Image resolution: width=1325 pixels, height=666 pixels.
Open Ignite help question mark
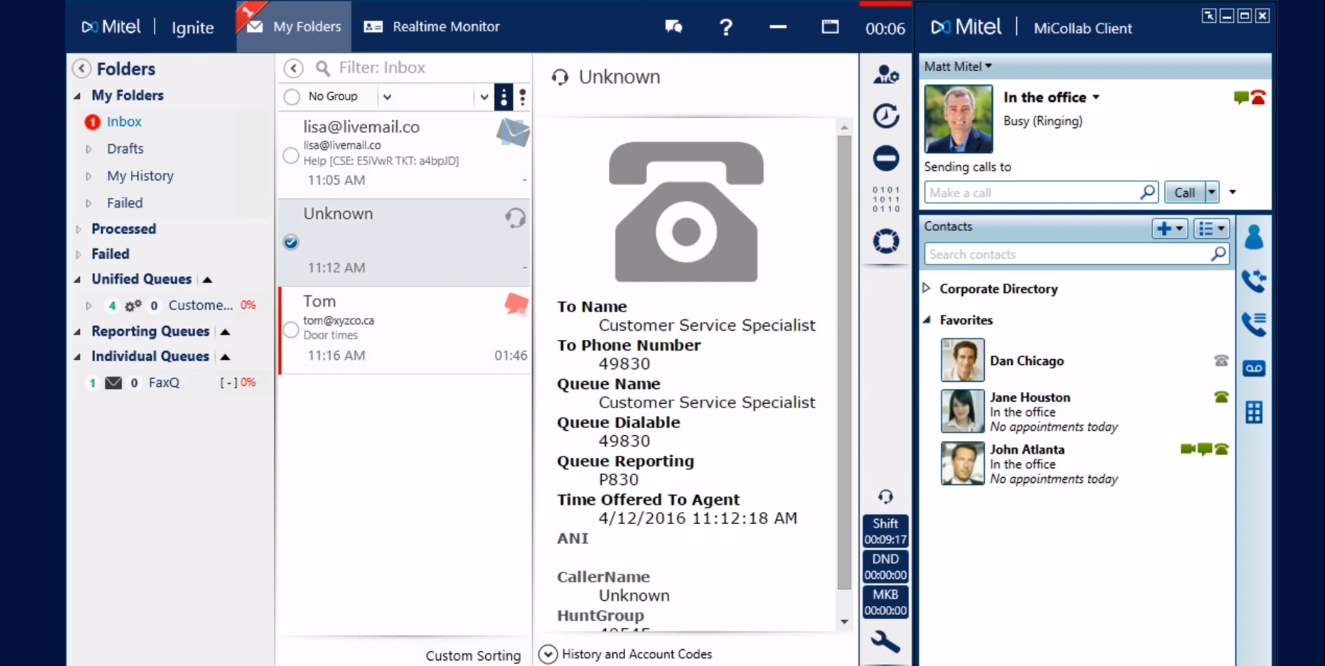pos(726,27)
